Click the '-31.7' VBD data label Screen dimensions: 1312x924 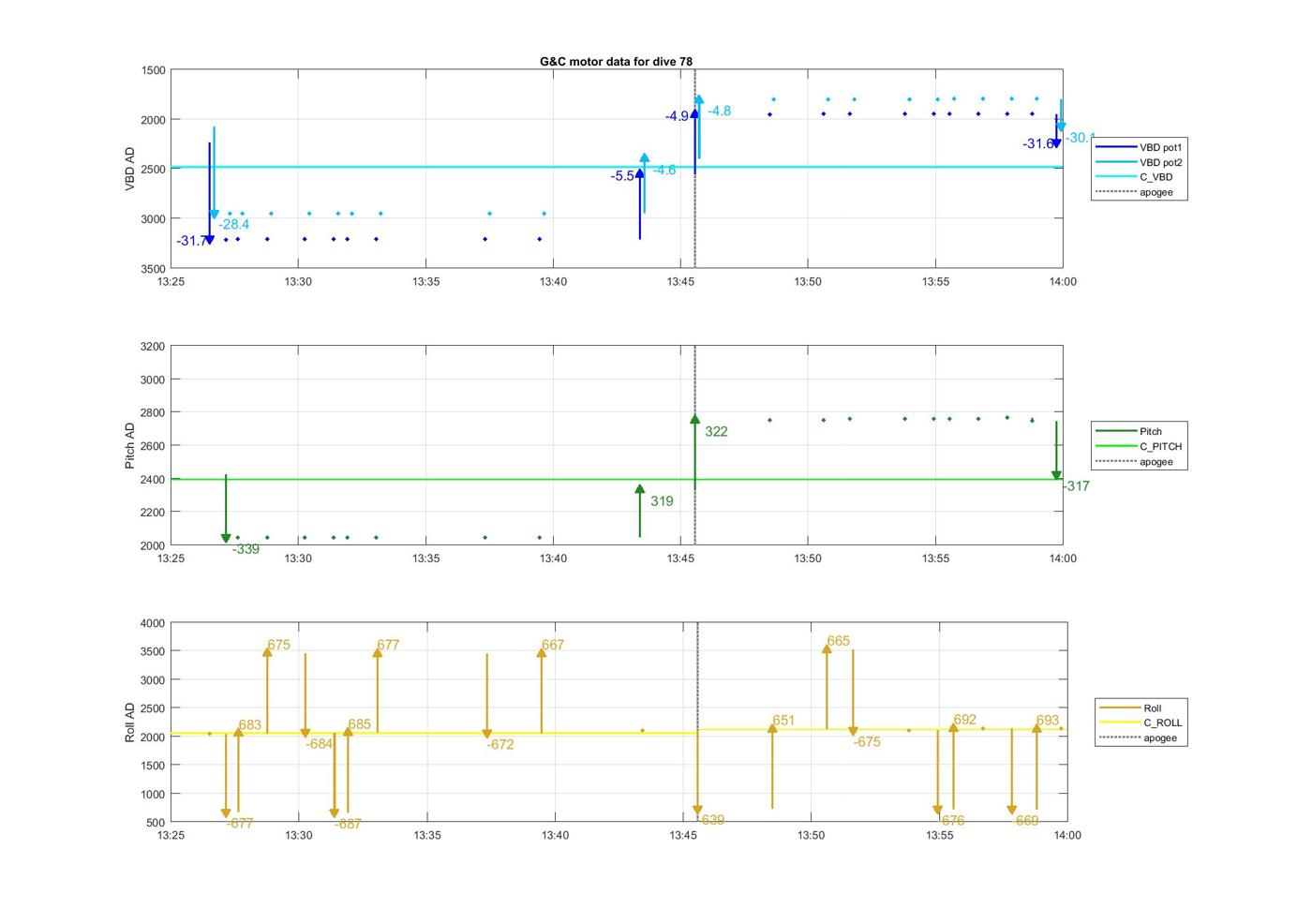pos(191,241)
